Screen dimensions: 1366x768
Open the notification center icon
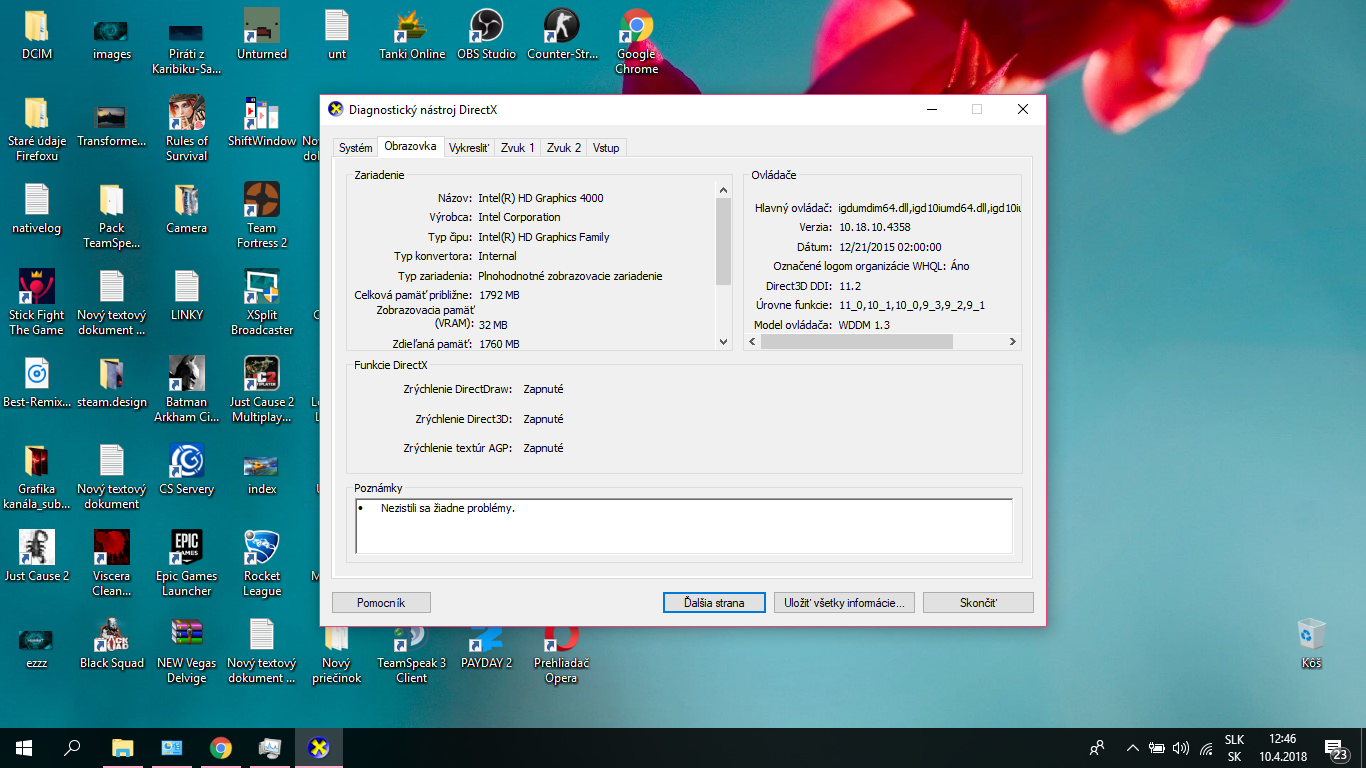click(x=1334, y=748)
